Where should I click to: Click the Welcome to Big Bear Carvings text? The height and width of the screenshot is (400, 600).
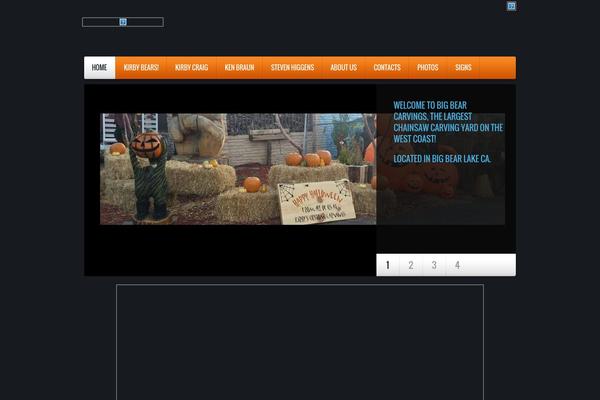[448, 122]
